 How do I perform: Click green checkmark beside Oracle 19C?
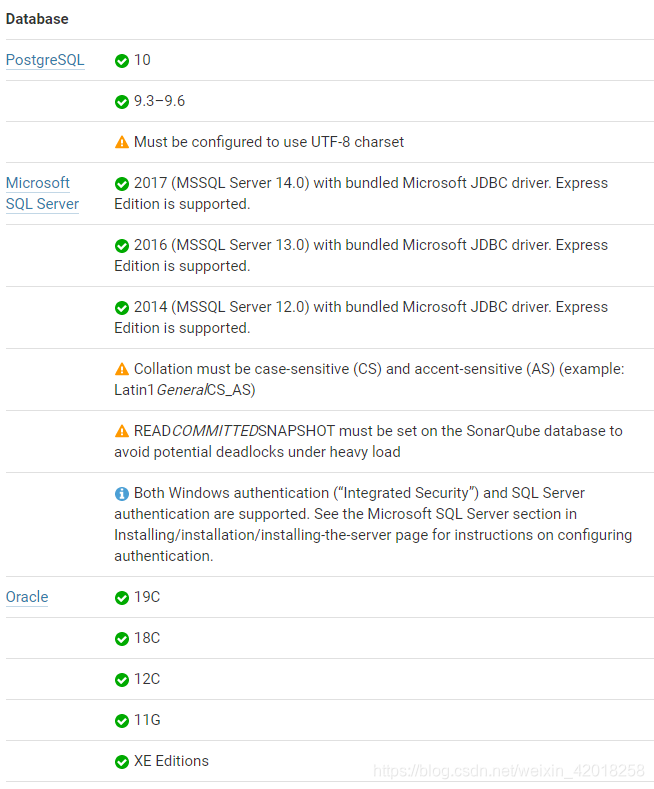tap(122, 598)
